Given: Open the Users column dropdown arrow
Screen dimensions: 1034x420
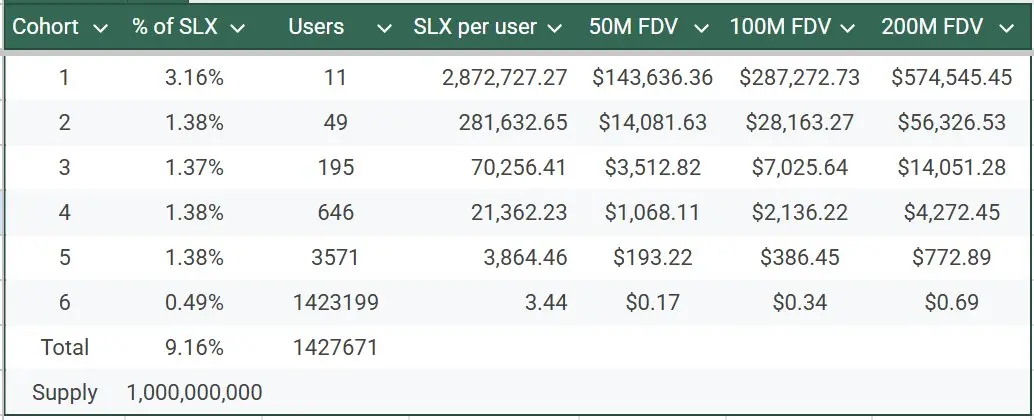Looking at the screenshot, I should pos(384,29).
